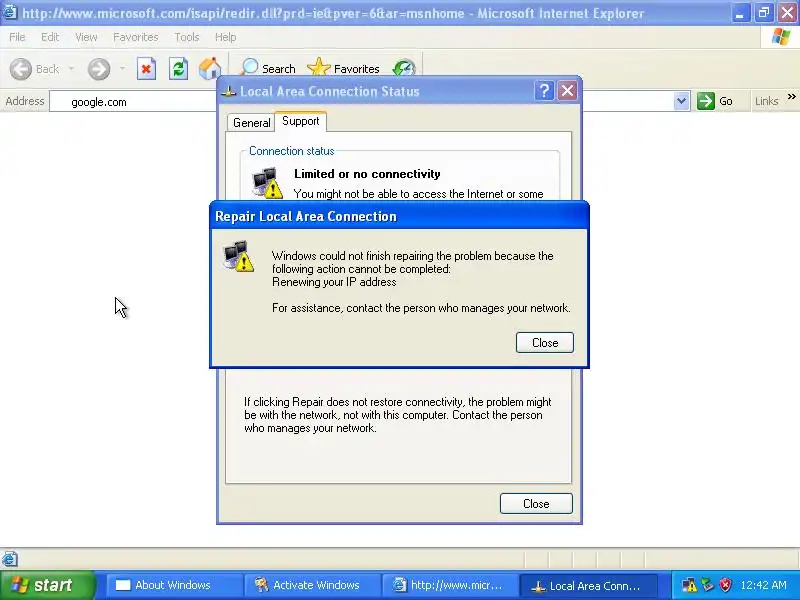Minimize the Internet Explorer window
The width and height of the screenshot is (800, 600).
coord(739,13)
